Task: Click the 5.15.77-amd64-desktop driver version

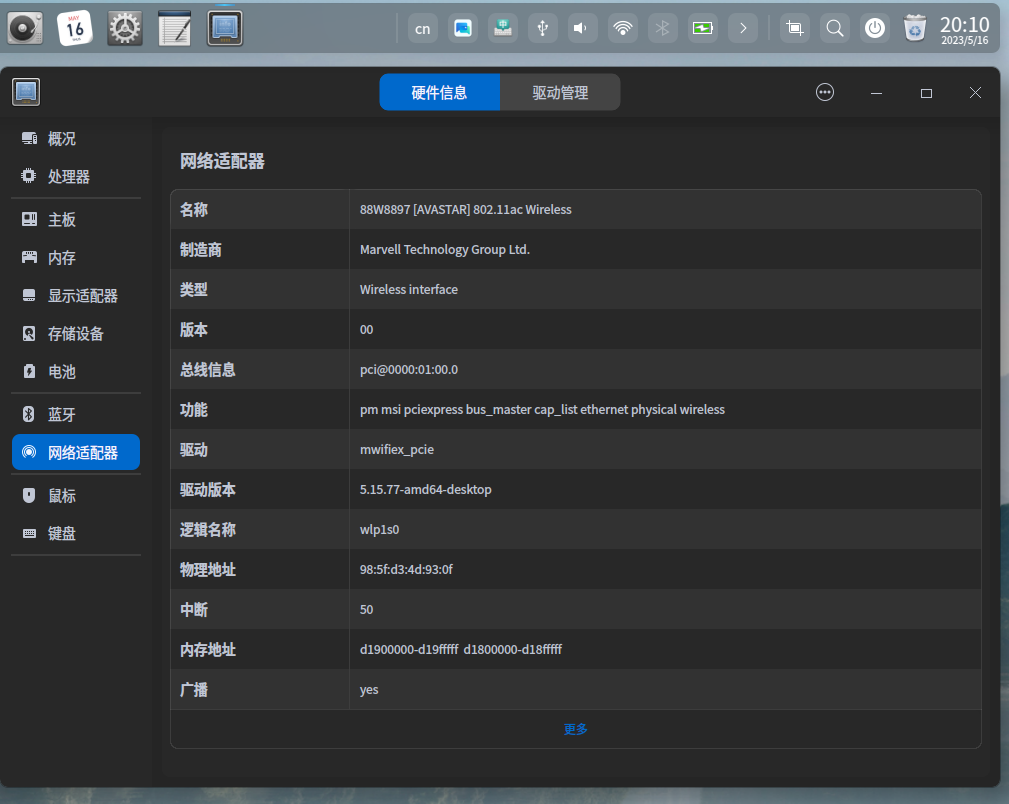Action: (425, 489)
